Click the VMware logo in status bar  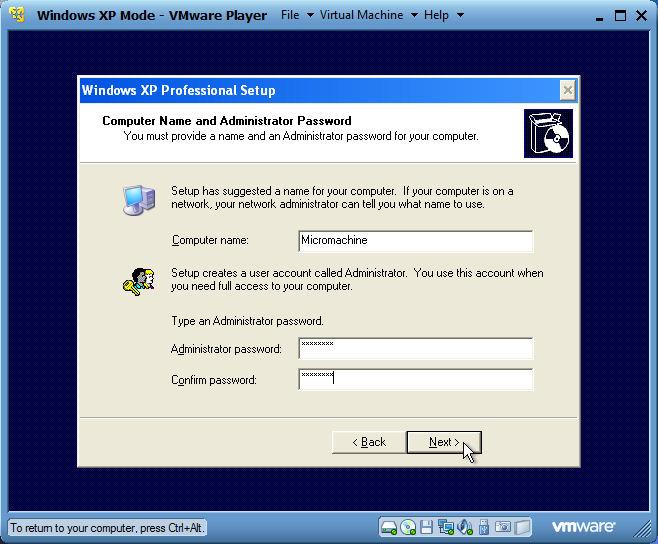point(584,527)
